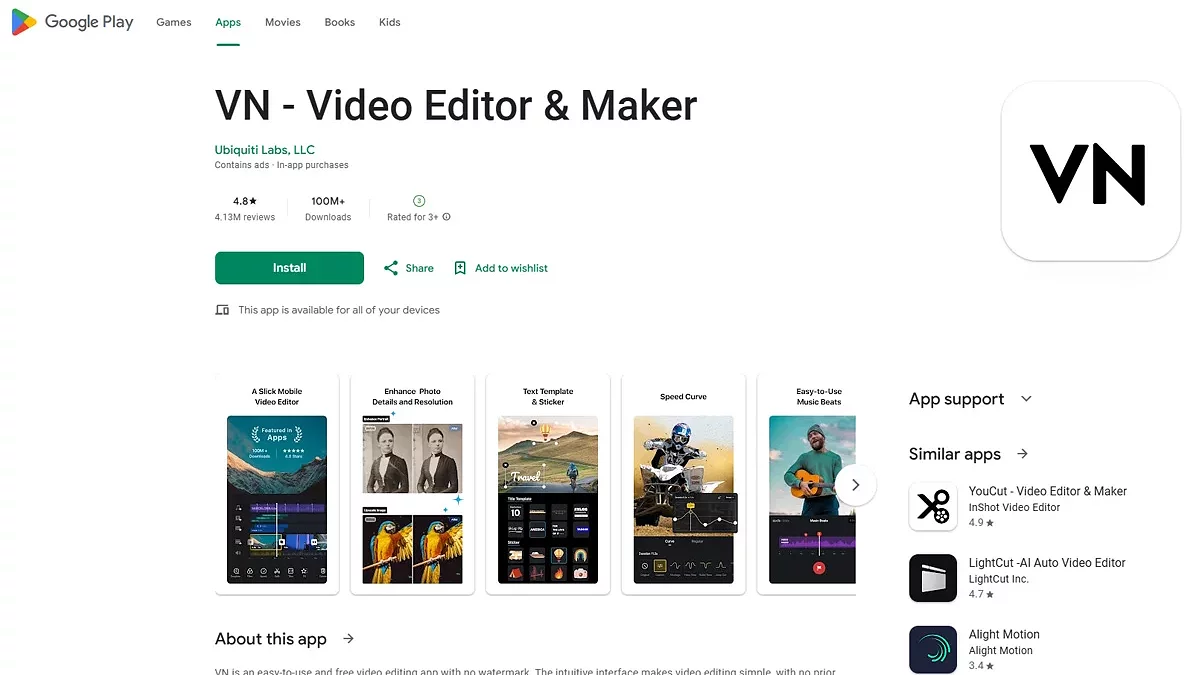Expand About this app arrow
The width and height of the screenshot is (1200, 675).
pos(348,639)
